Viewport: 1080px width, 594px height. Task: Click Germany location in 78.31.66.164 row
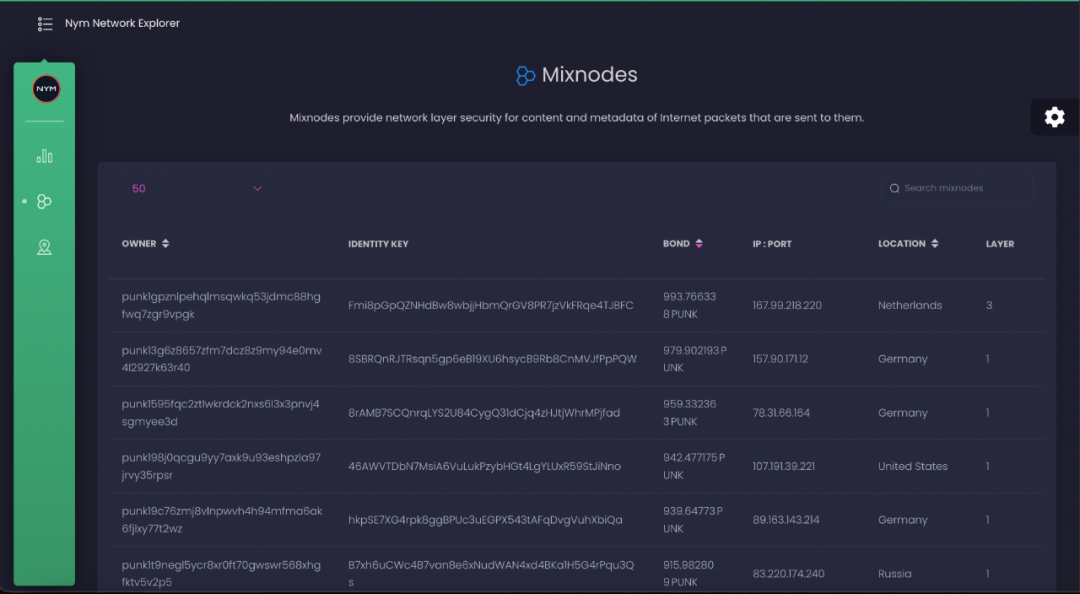tap(902, 413)
